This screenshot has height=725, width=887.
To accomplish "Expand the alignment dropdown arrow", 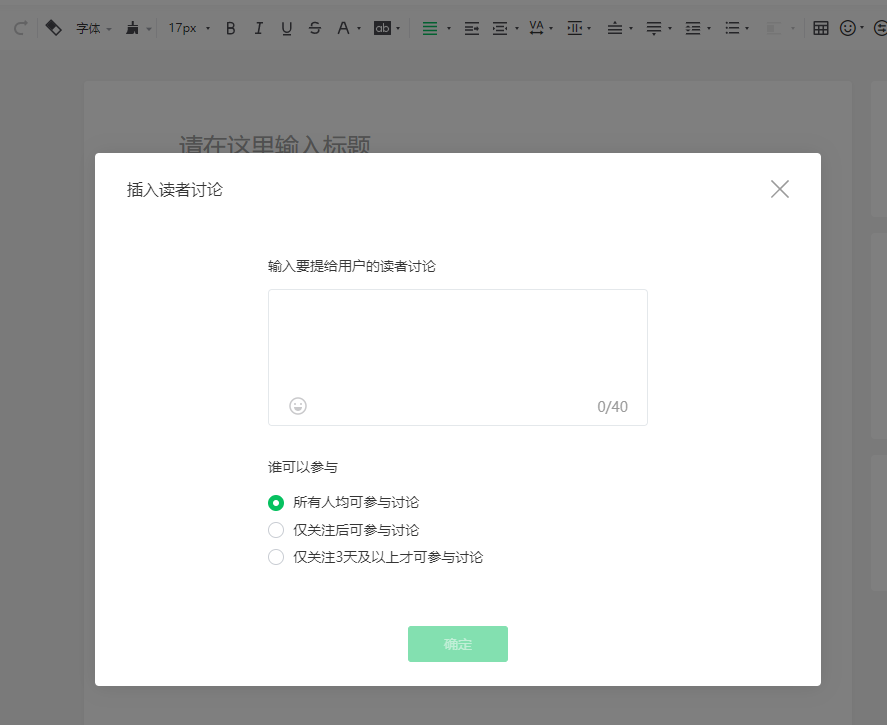I will coord(449,28).
